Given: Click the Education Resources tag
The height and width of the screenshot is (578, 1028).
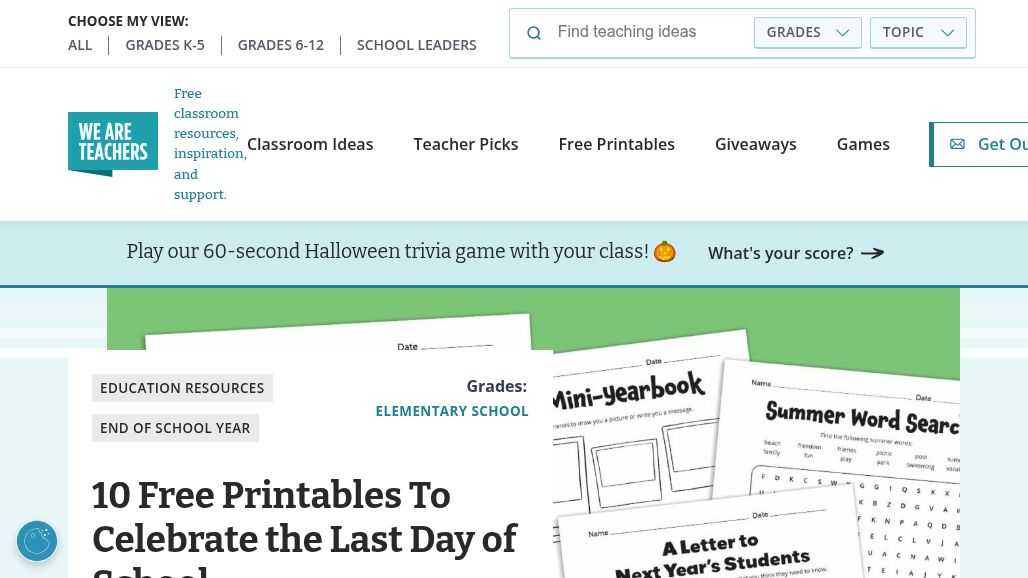Looking at the screenshot, I should point(182,388).
